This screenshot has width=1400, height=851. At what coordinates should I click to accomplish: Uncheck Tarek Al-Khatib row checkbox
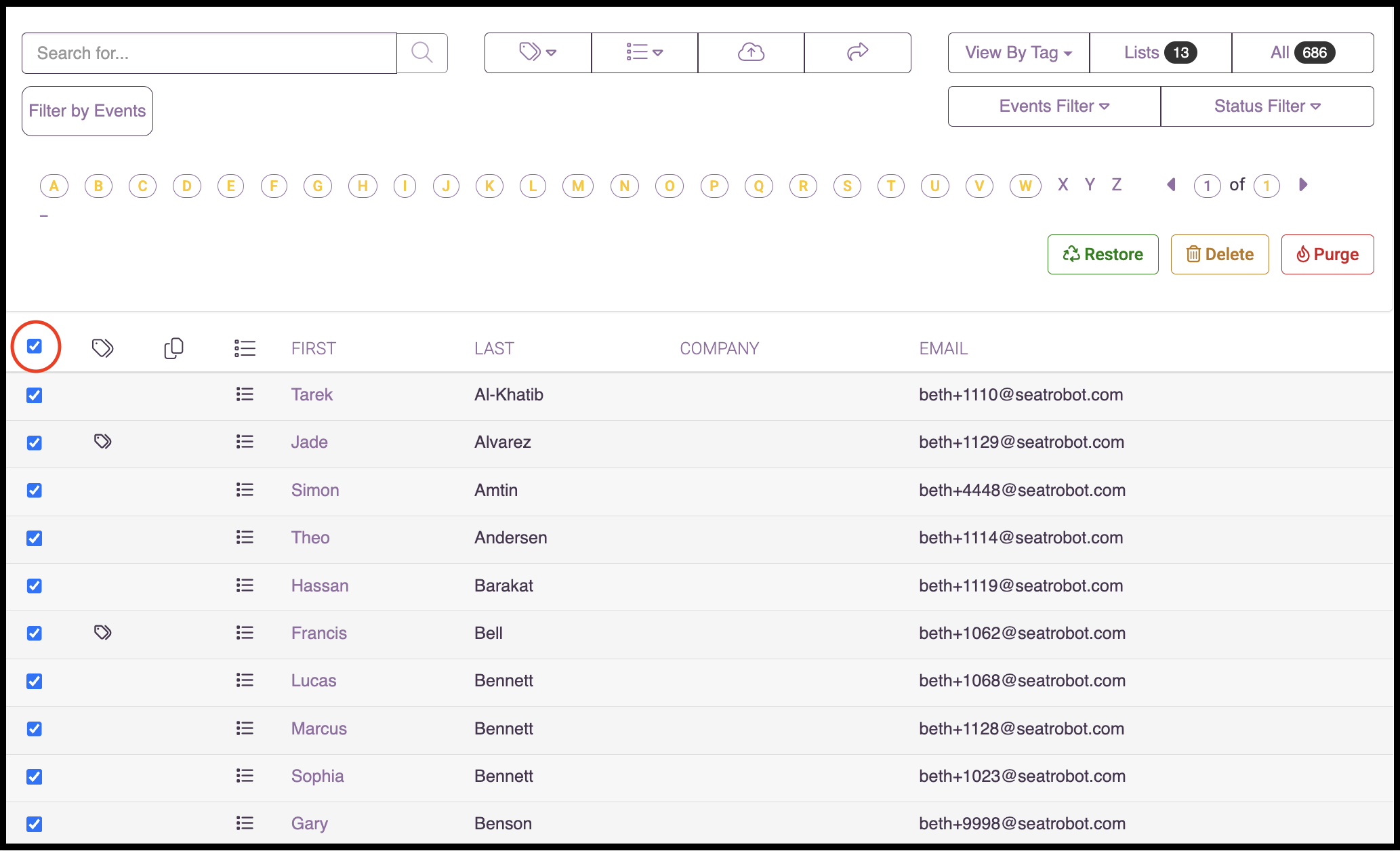pyautogui.click(x=35, y=395)
